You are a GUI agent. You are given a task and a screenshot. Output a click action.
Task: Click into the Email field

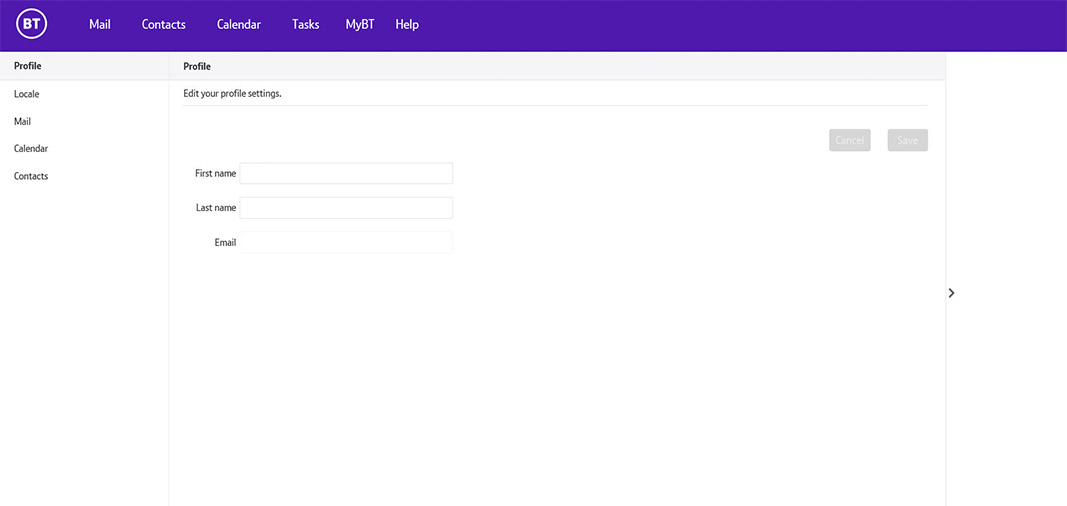click(346, 242)
